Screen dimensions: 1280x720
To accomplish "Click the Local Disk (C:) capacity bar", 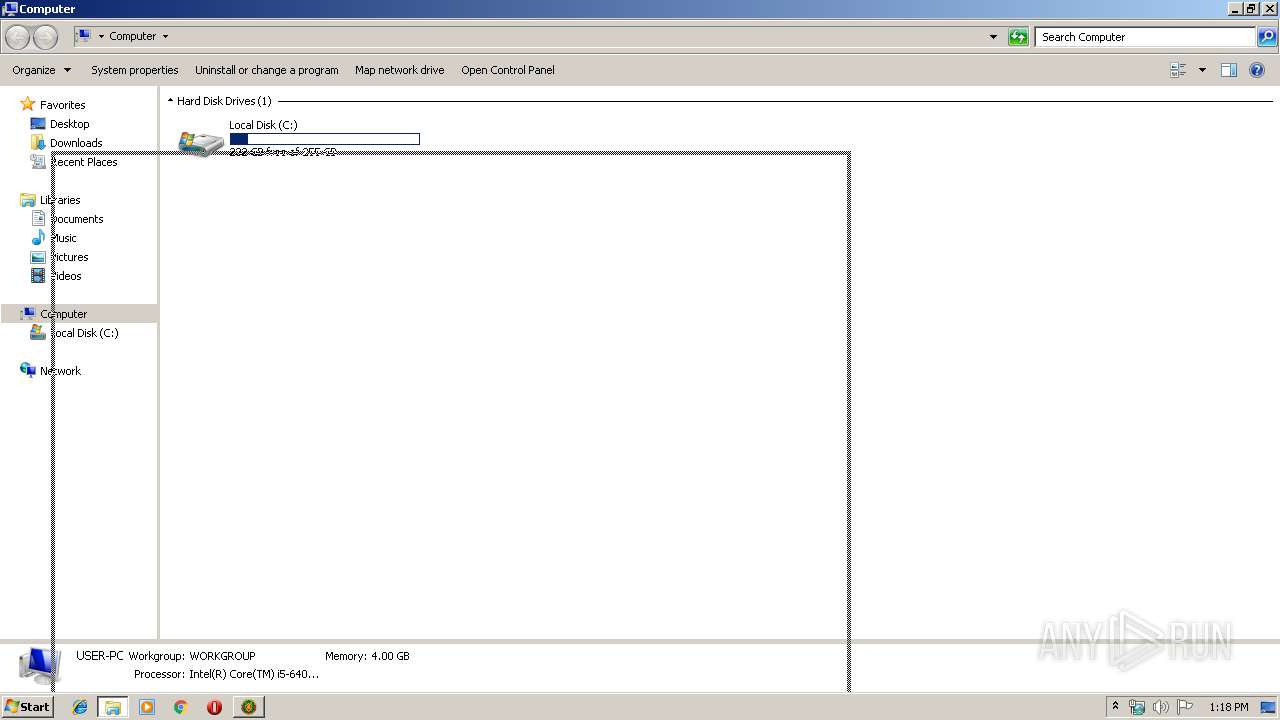I will click(x=325, y=139).
